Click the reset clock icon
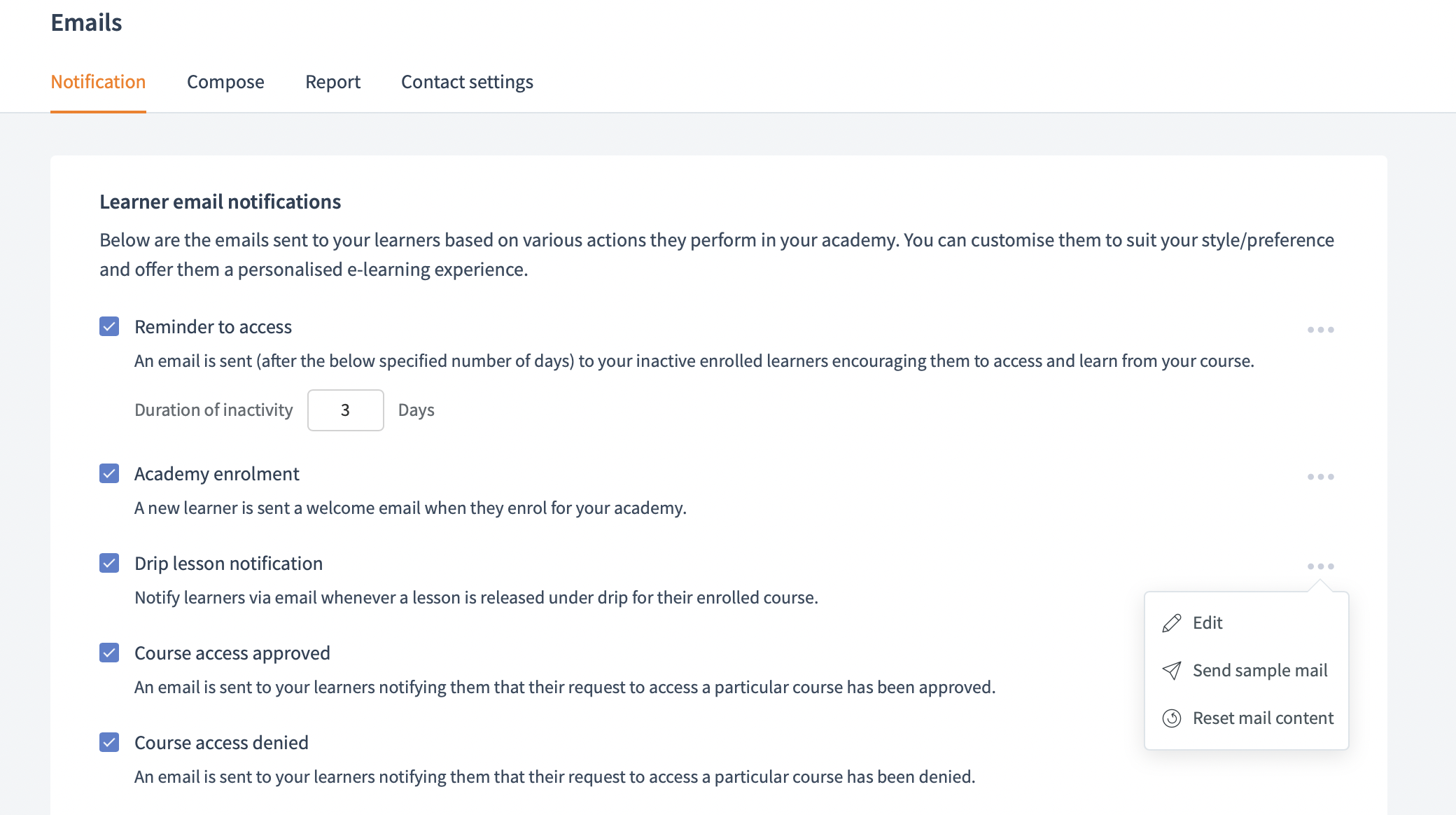 [1172, 718]
